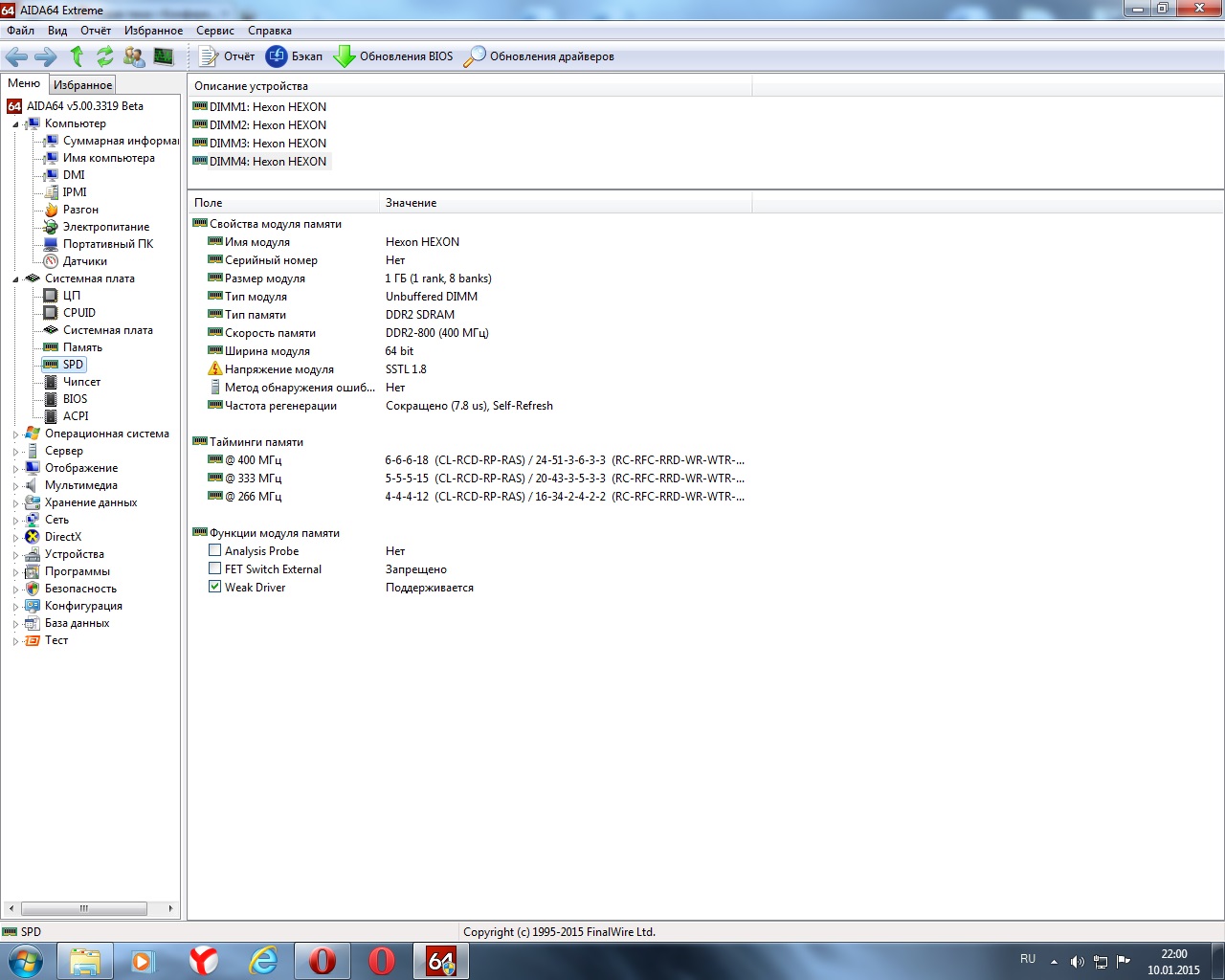Expand the Хранение данных node
Viewport: 1225px width, 980px height.
tap(15, 502)
